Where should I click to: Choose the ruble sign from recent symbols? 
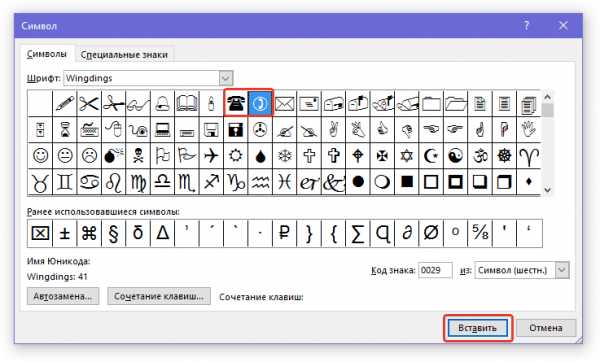click(x=284, y=233)
